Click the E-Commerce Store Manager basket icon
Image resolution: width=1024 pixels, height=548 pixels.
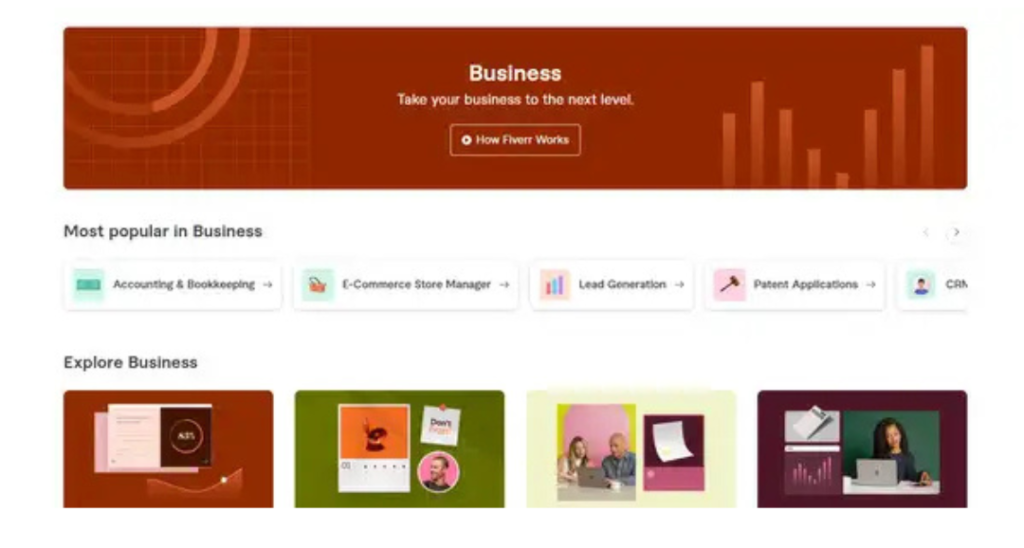coord(318,285)
